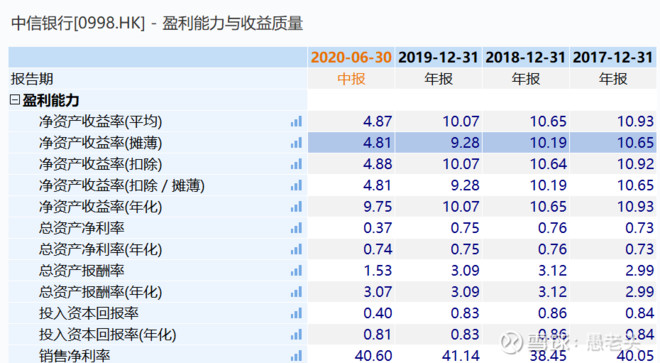Click the 中报 report type cell
This screenshot has width=660, height=363.
351,79
